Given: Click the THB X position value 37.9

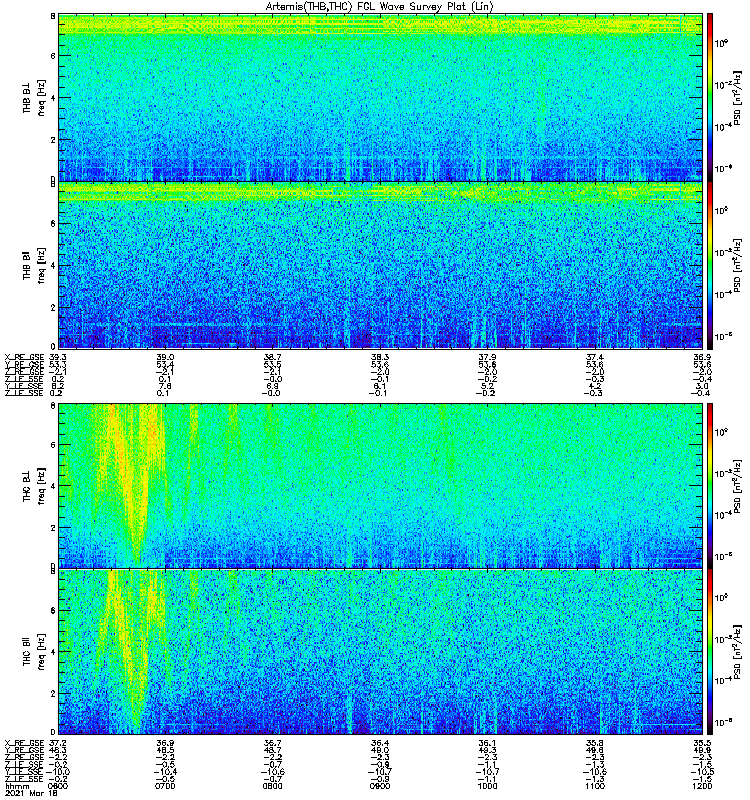Looking at the screenshot, I should pyautogui.click(x=487, y=357).
